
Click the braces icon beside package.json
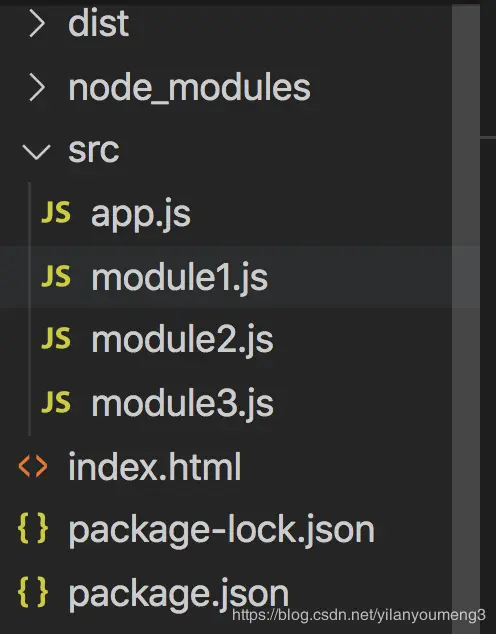(33, 592)
